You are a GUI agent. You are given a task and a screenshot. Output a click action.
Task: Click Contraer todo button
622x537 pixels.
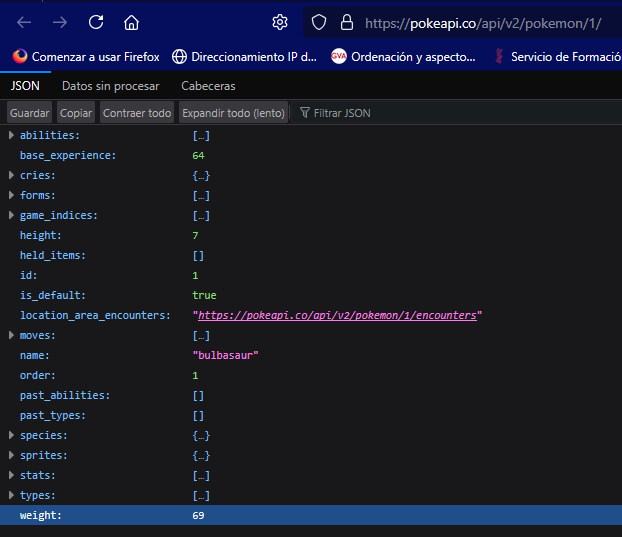tap(137, 113)
